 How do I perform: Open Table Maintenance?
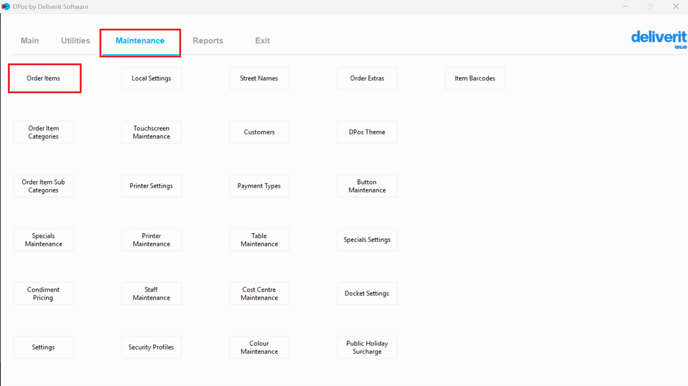[x=259, y=239]
